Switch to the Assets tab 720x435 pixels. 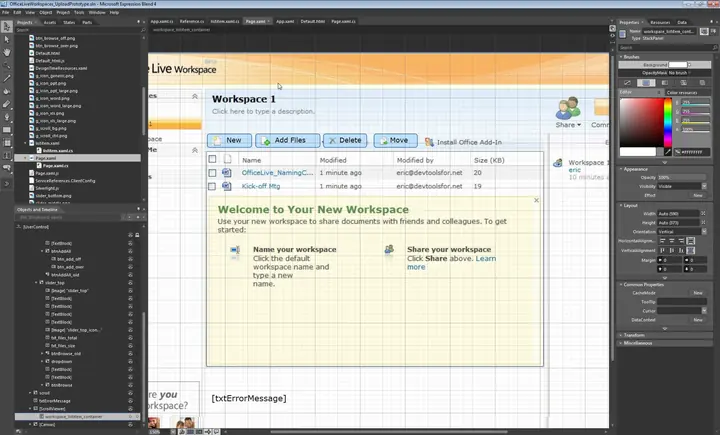point(50,22)
